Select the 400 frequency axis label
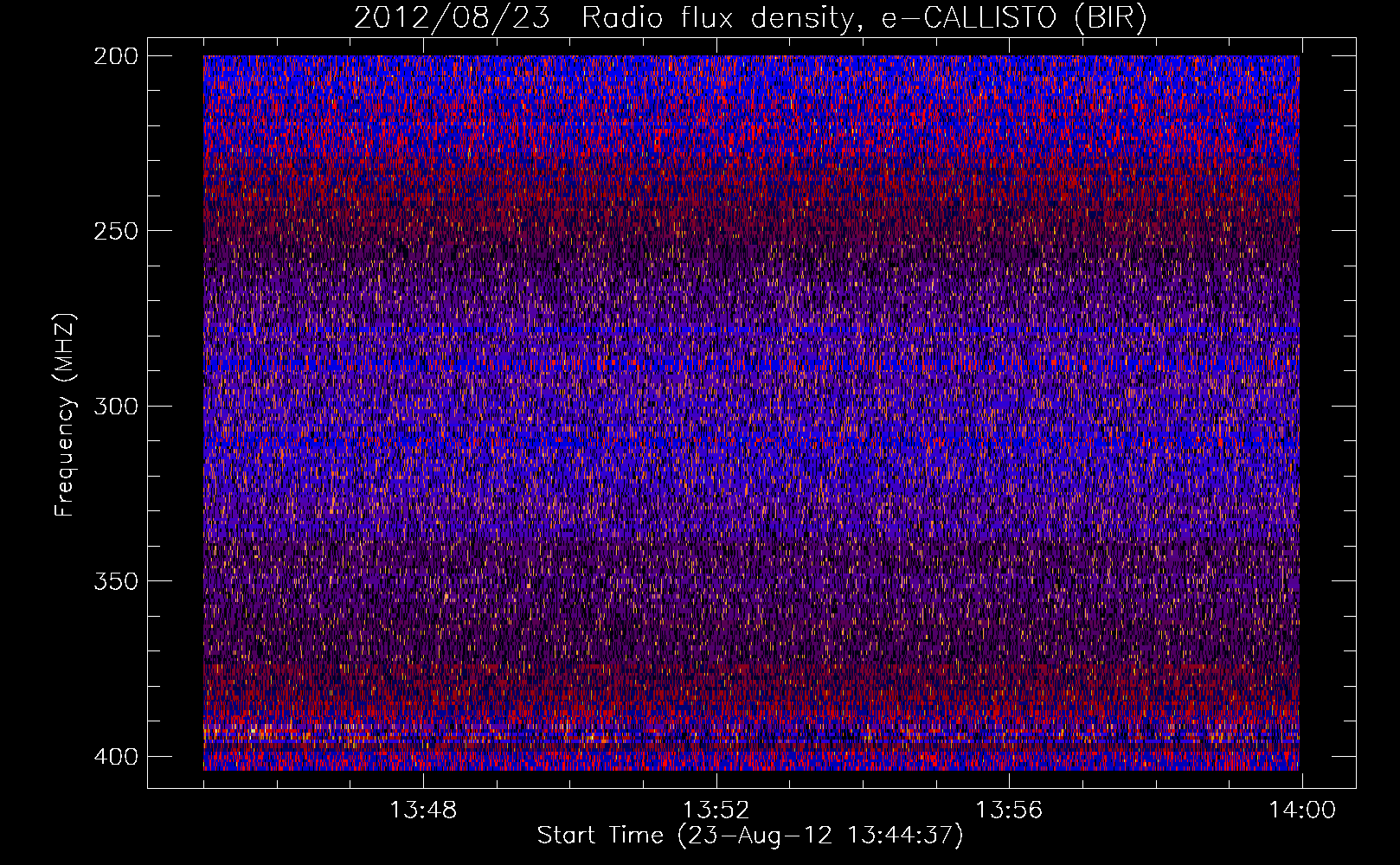This screenshot has width=1400, height=865. 115,756
